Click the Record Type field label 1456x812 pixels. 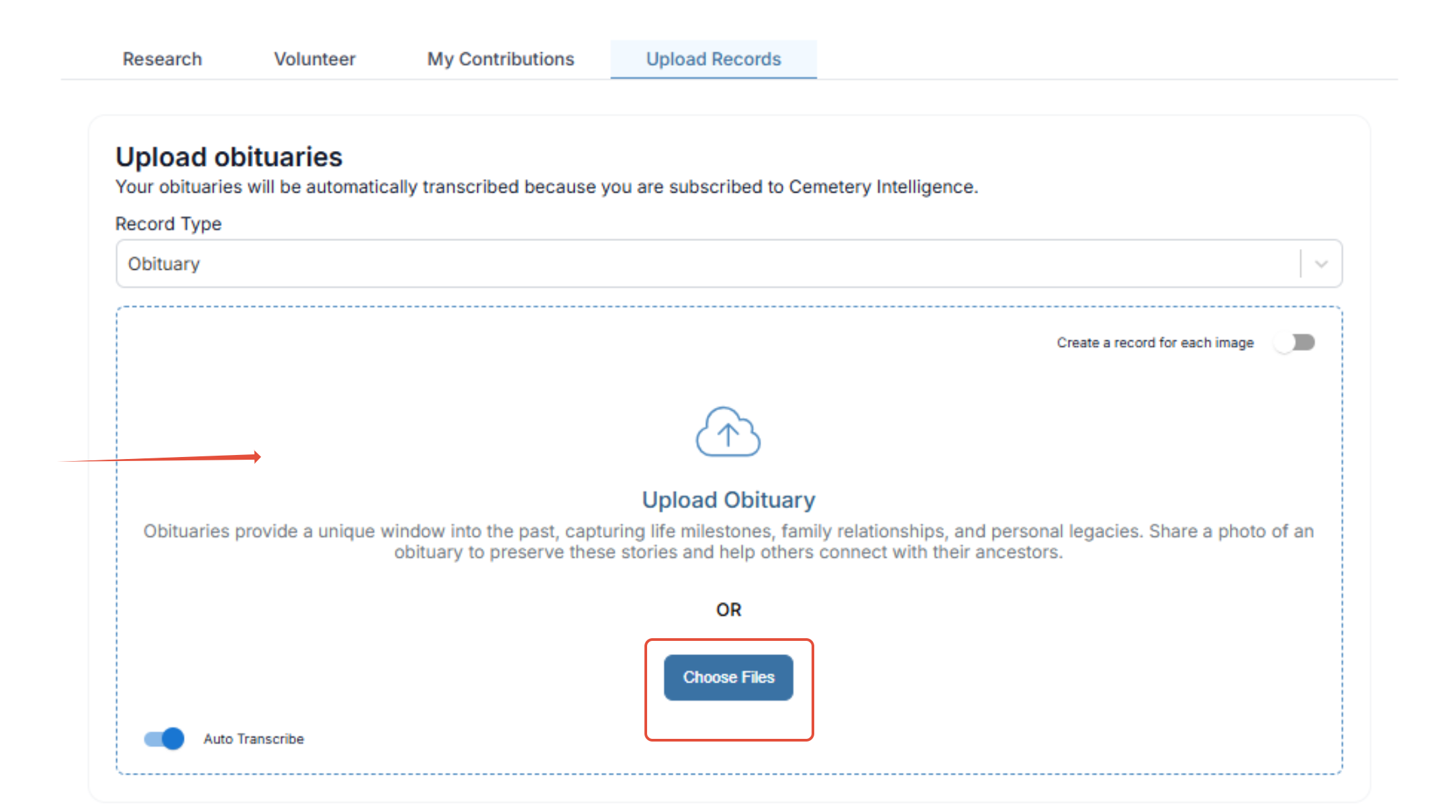click(x=168, y=223)
